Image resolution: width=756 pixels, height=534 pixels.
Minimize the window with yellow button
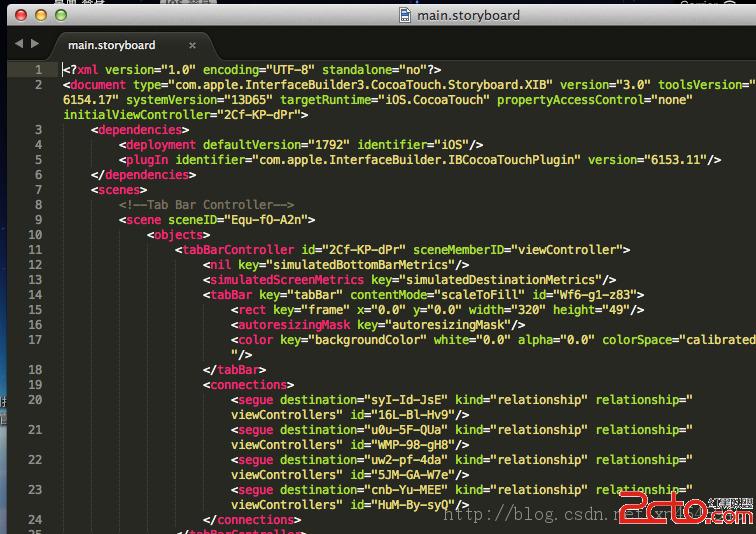pos(40,15)
